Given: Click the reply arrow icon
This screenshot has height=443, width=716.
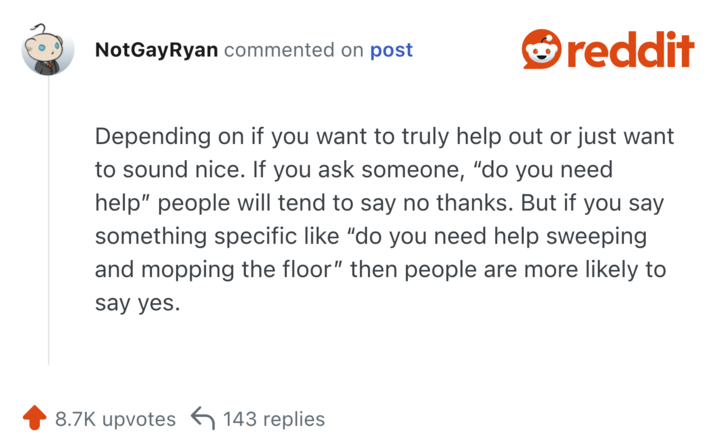Looking at the screenshot, I should [203, 418].
